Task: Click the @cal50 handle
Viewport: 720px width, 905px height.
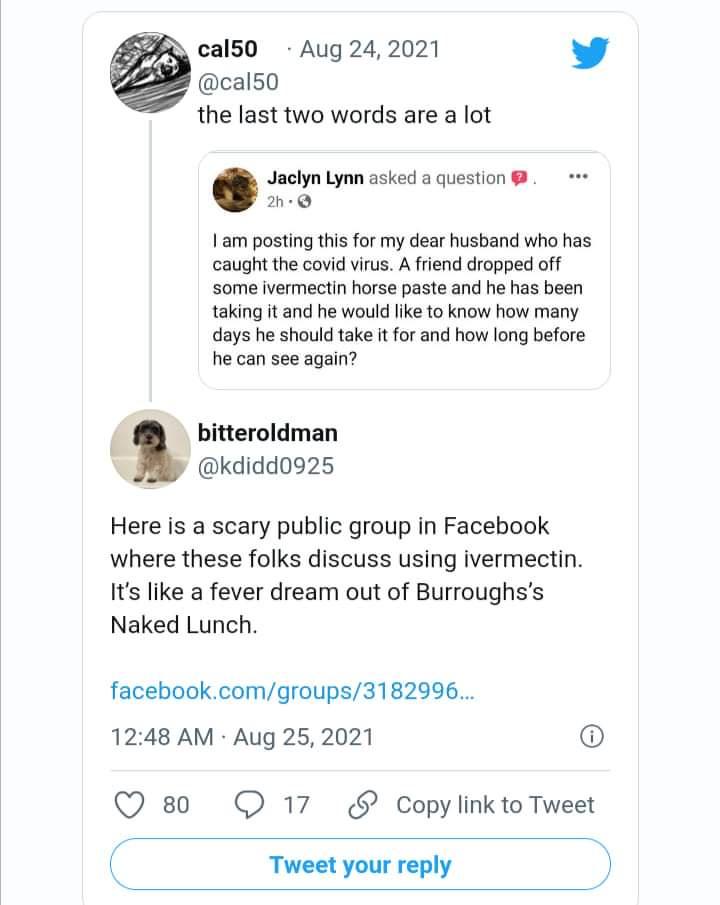Action: coord(238,81)
